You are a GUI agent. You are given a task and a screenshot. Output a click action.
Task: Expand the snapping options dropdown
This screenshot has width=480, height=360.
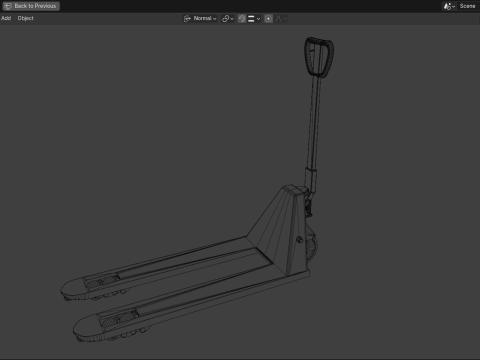(254, 19)
